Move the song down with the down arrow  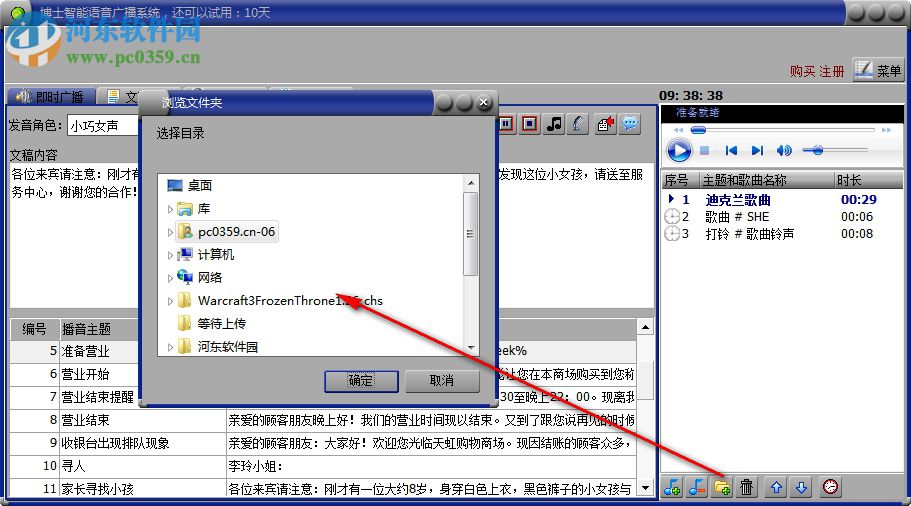(x=801, y=487)
